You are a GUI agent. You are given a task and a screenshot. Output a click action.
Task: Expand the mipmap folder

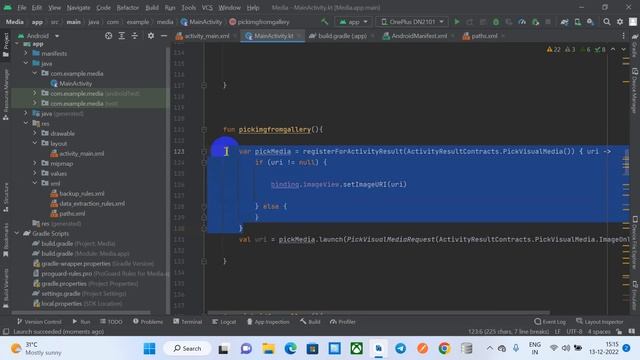point(35,163)
